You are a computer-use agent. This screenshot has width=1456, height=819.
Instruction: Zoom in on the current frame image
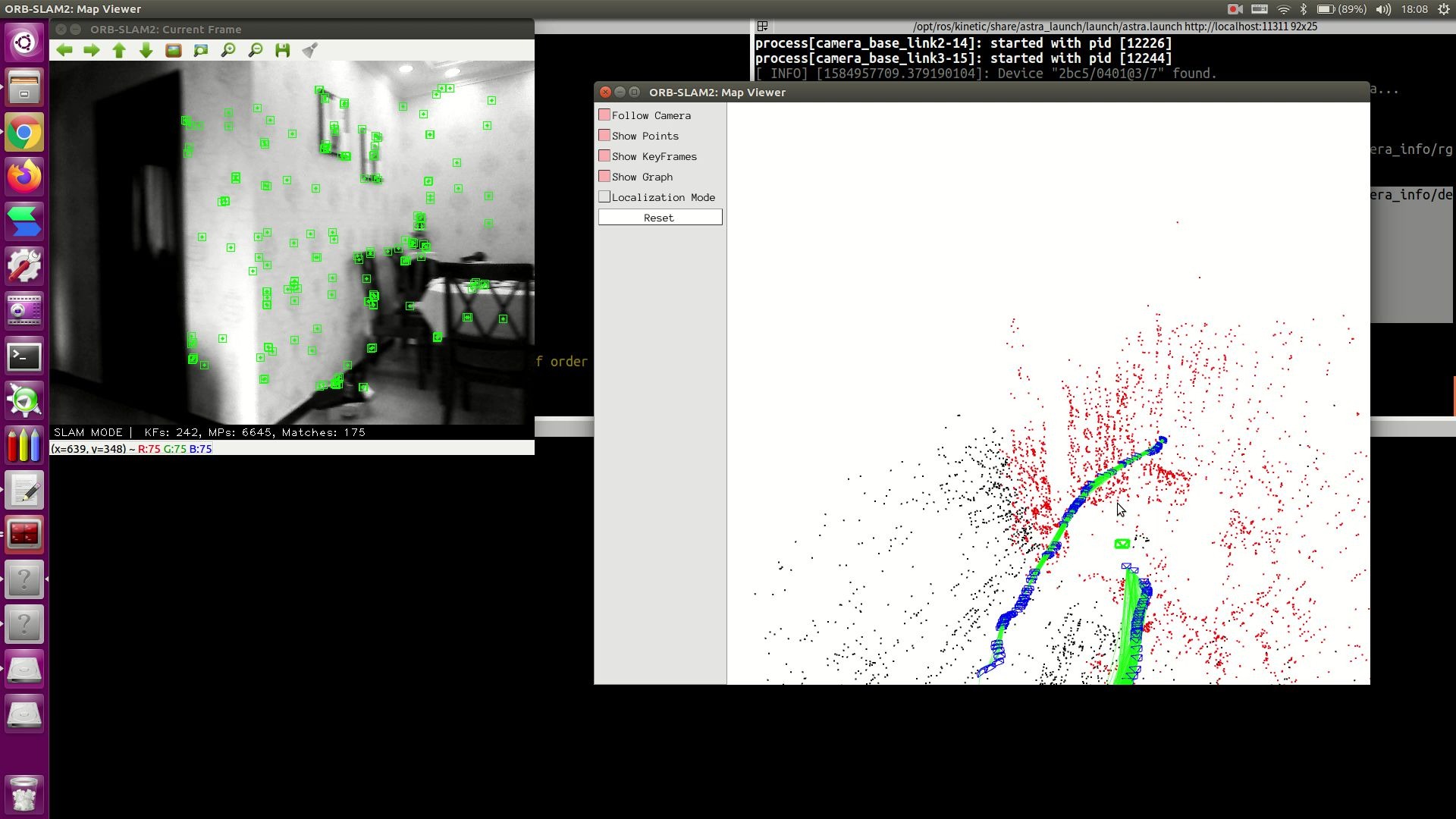coord(228,50)
